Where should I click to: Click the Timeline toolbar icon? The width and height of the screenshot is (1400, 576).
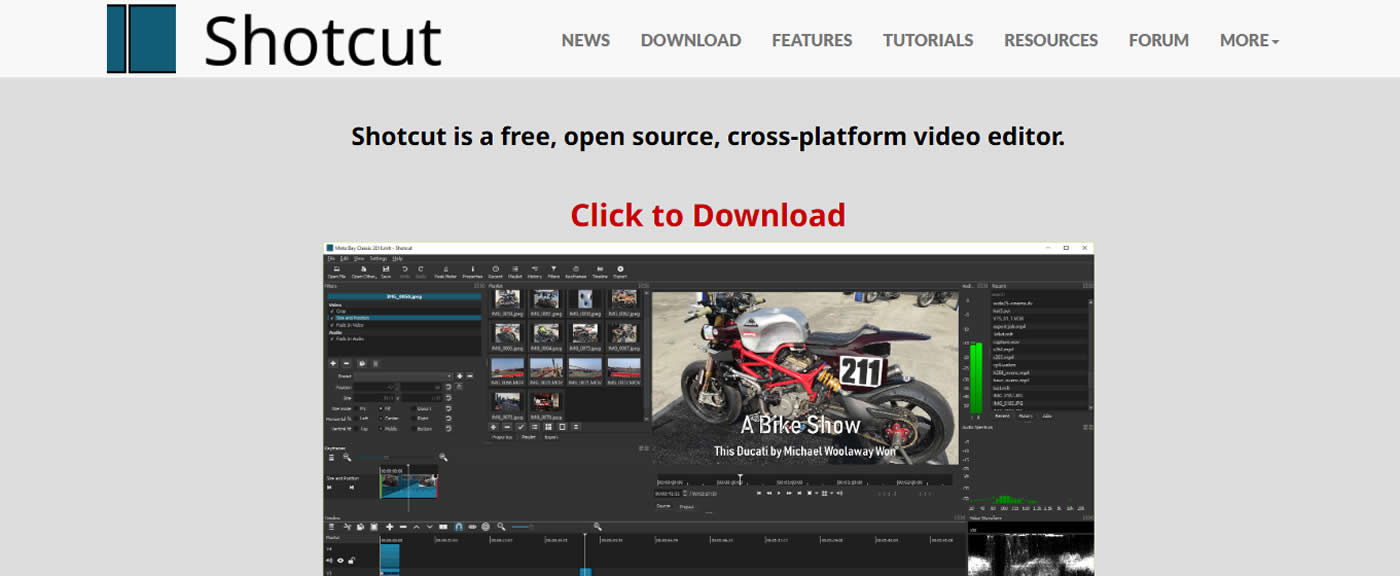pos(600,272)
